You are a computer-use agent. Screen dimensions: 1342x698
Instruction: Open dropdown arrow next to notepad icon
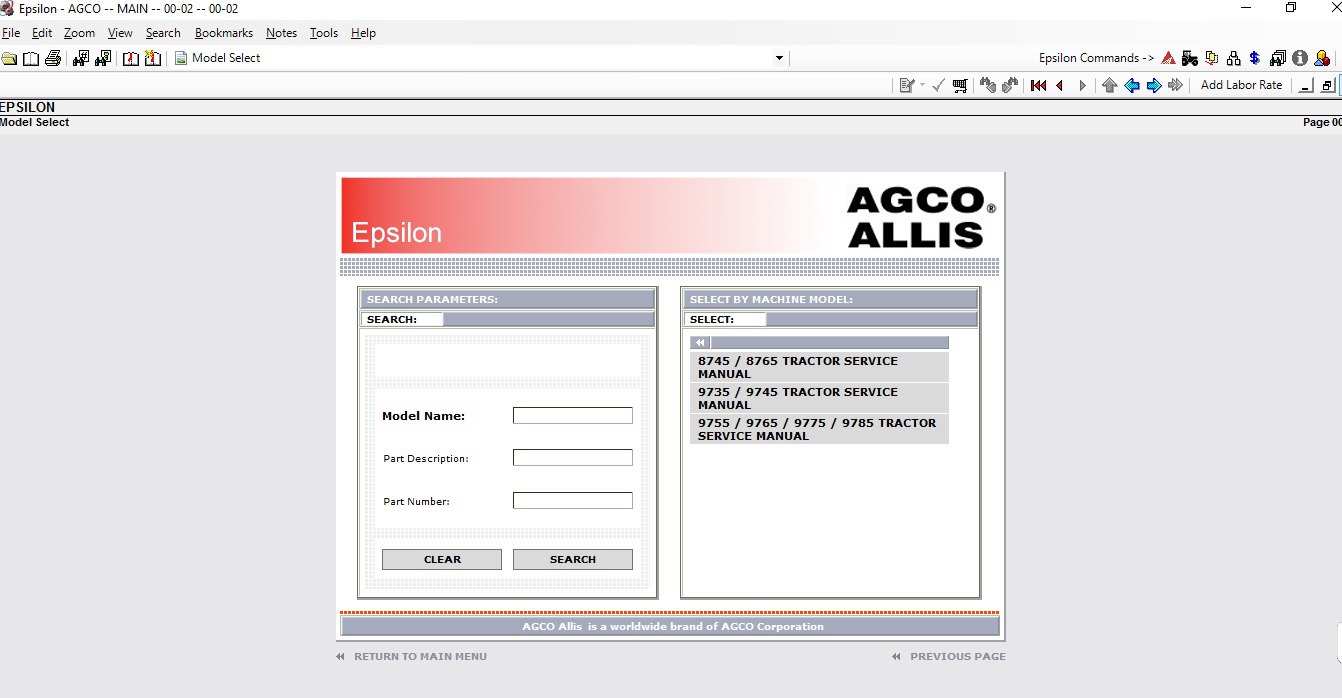coord(922,85)
